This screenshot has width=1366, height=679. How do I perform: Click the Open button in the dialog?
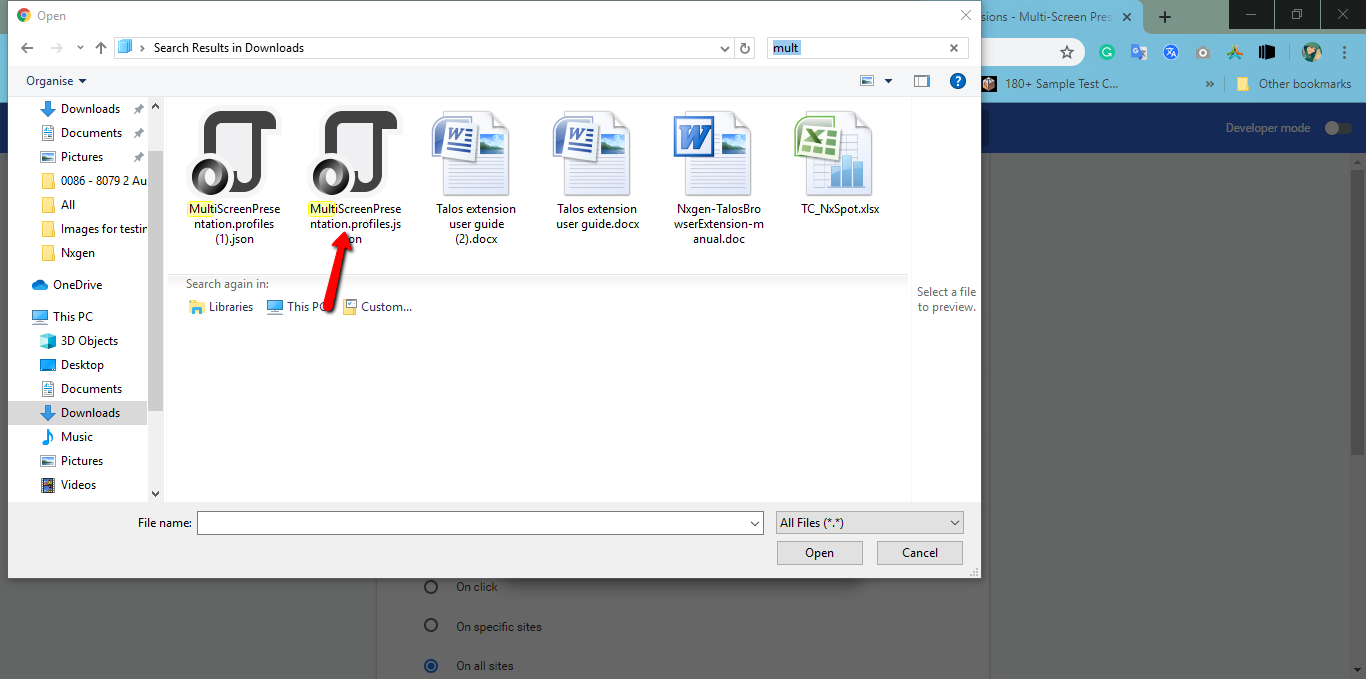819,553
